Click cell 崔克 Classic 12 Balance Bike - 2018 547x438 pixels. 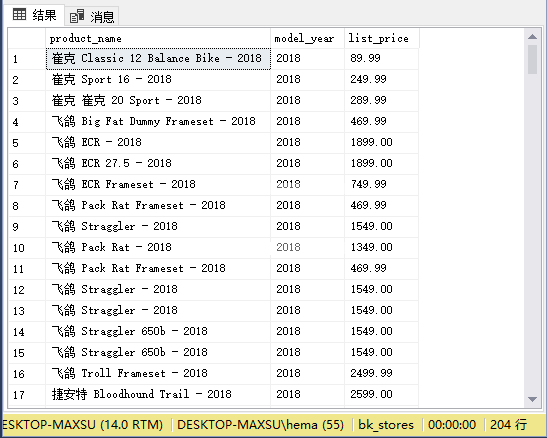tap(158, 59)
